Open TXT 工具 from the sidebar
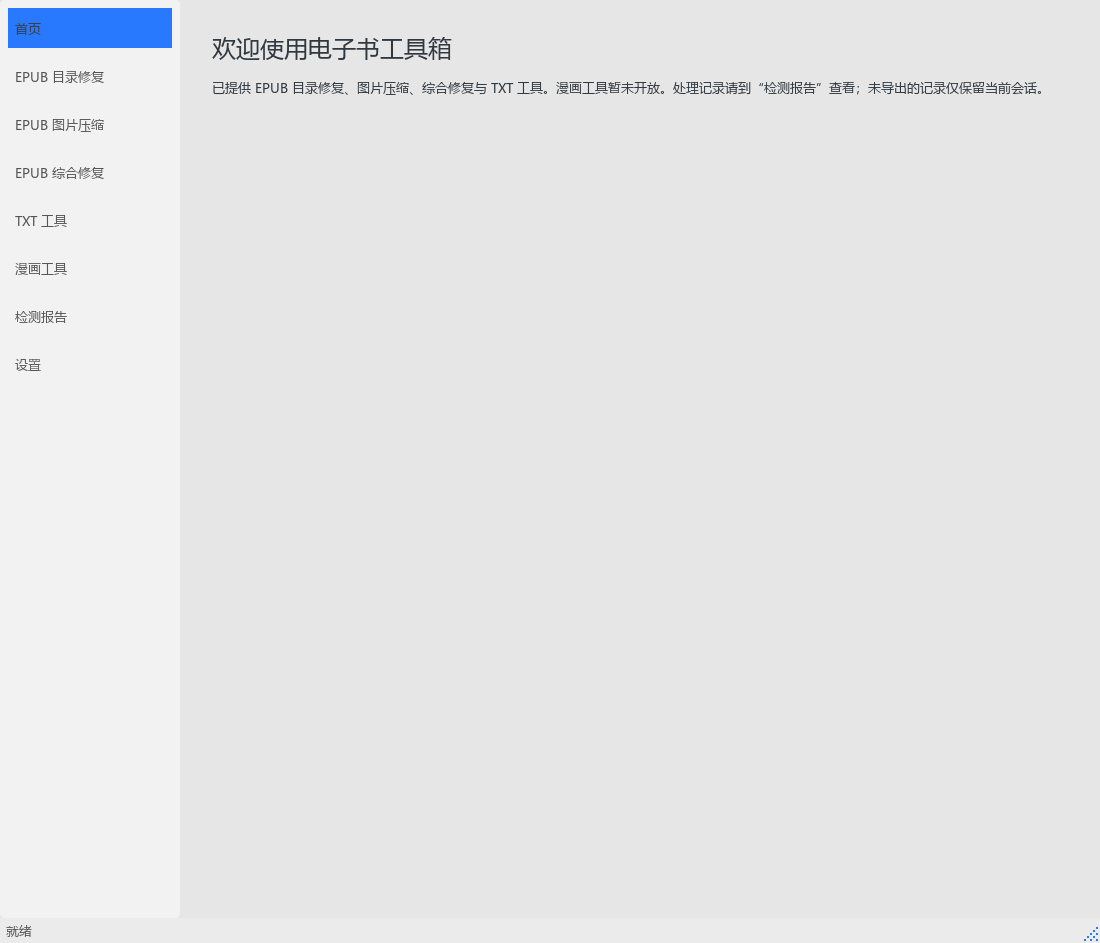This screenshot has width=1100, height=943. point(90,221)
